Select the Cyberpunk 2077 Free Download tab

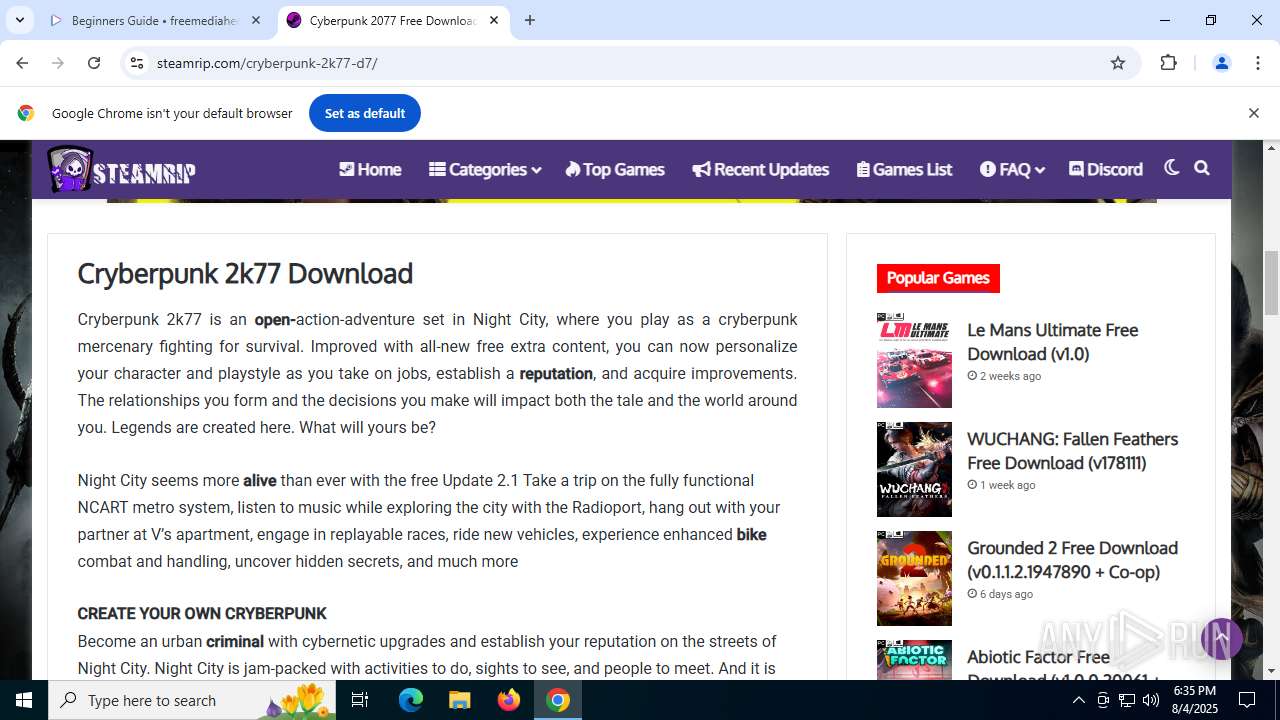(x=392, y=20)
